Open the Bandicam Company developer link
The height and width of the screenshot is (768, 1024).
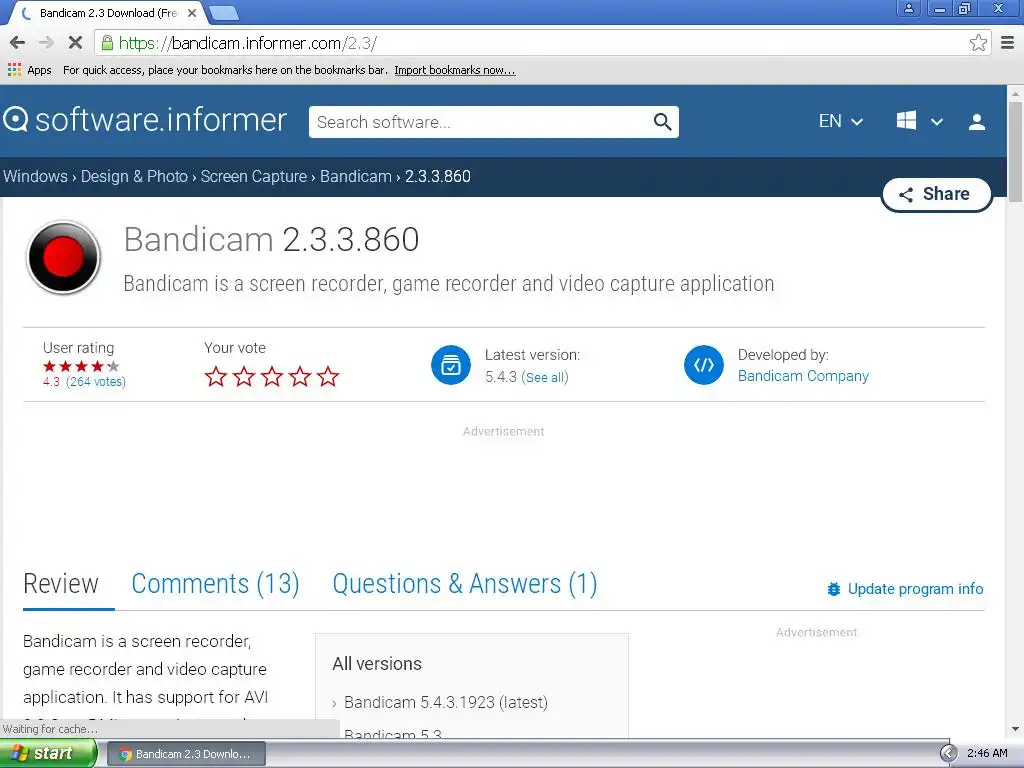[x=803, y=376]
